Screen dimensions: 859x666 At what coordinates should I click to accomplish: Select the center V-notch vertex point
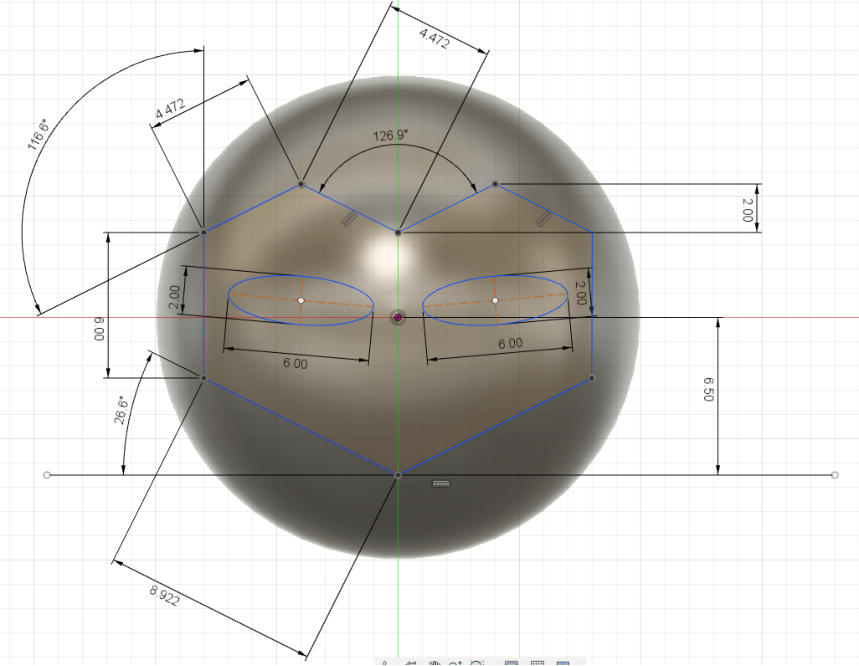398,233
